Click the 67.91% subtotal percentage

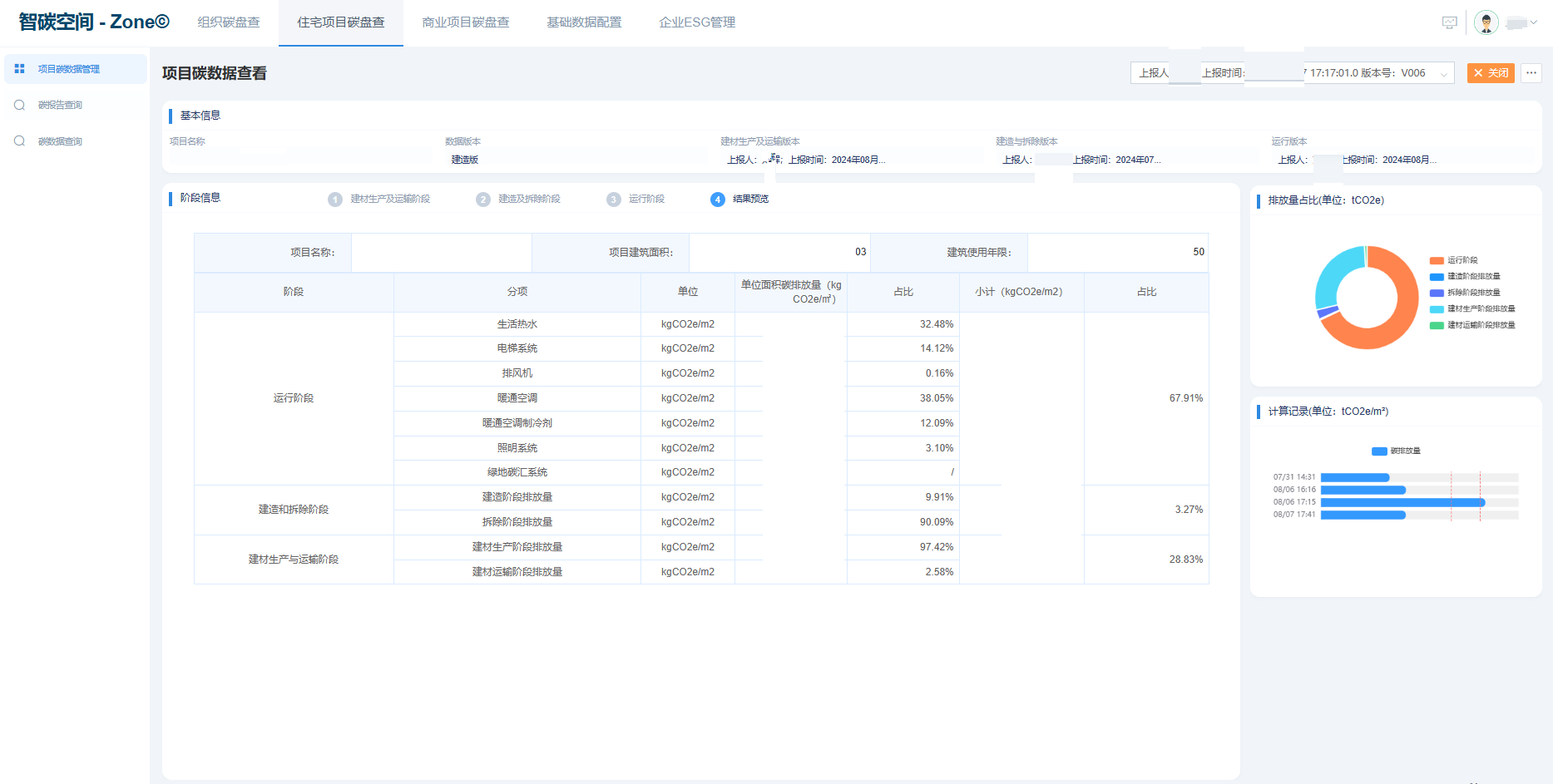[x=1185, y=398]
